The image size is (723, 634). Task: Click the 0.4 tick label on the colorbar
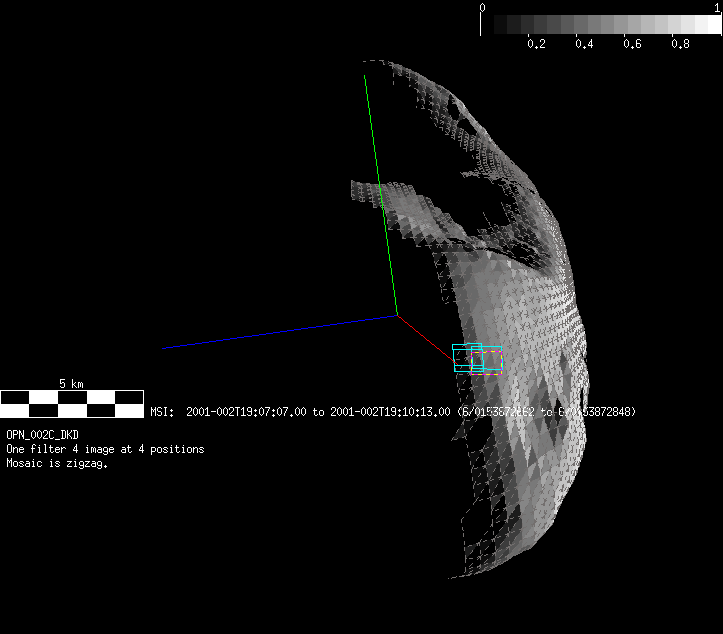pos(584,45)
